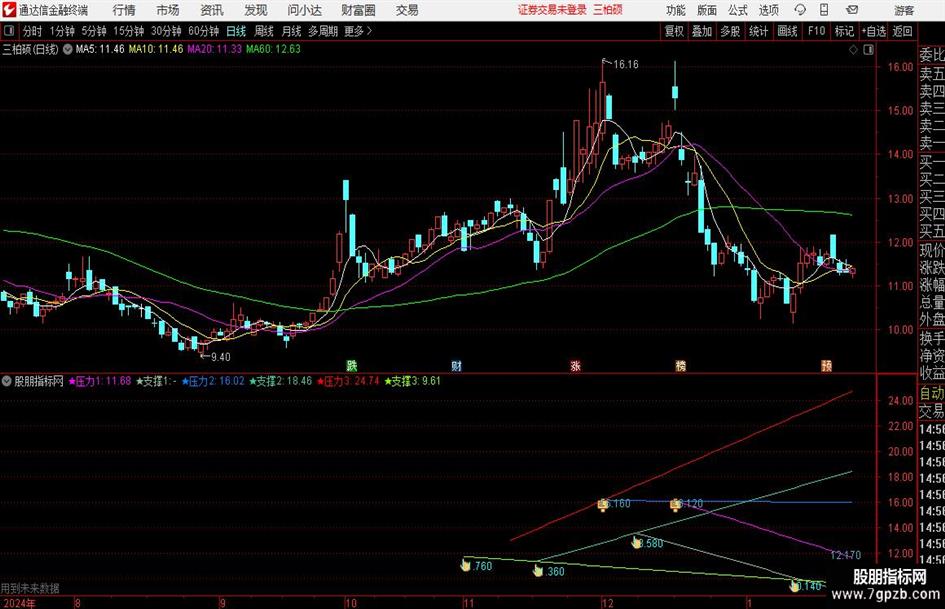Expand indicator arrow beside 股朋指标网
This screenshot has height=609, width=945.
tap(7, 381)
